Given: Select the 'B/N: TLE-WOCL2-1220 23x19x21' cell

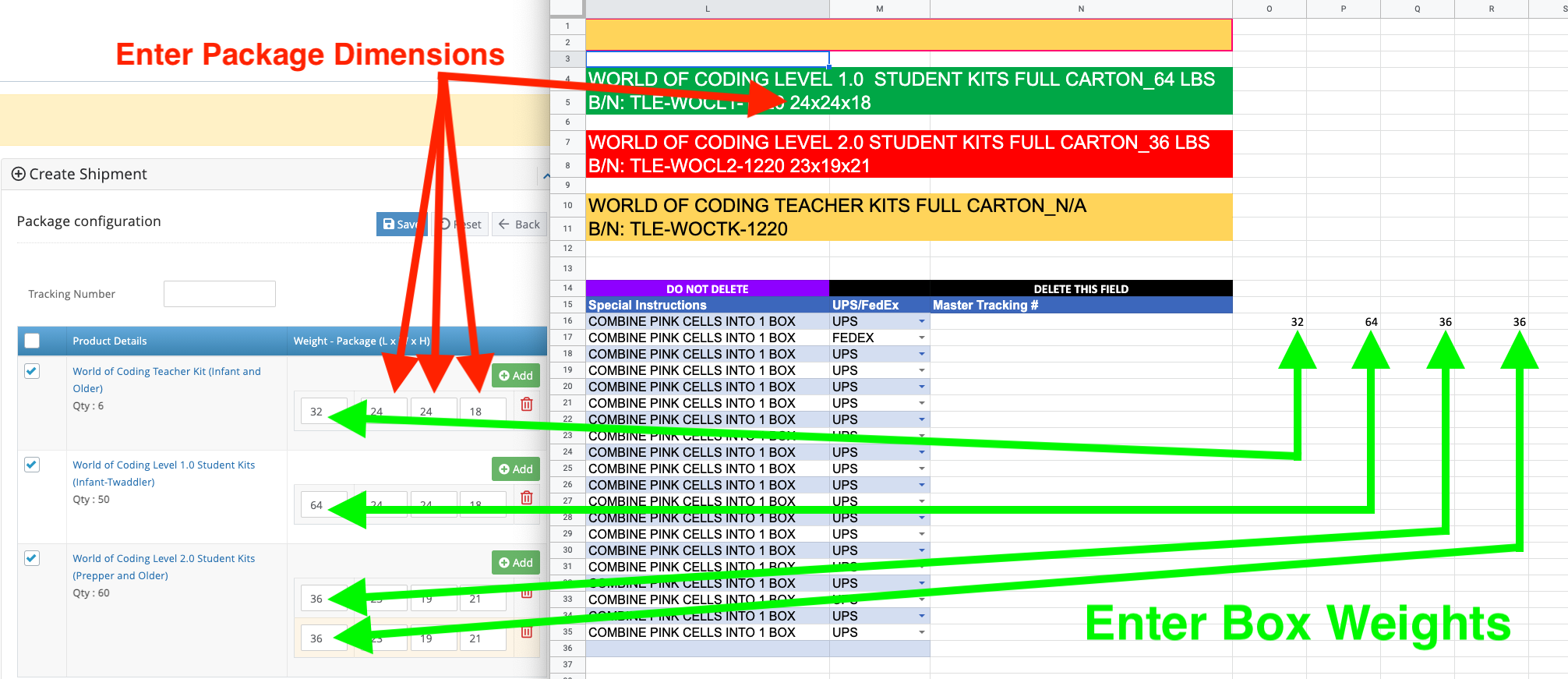Looking at the screenshot, I should (x=909, y=166).
